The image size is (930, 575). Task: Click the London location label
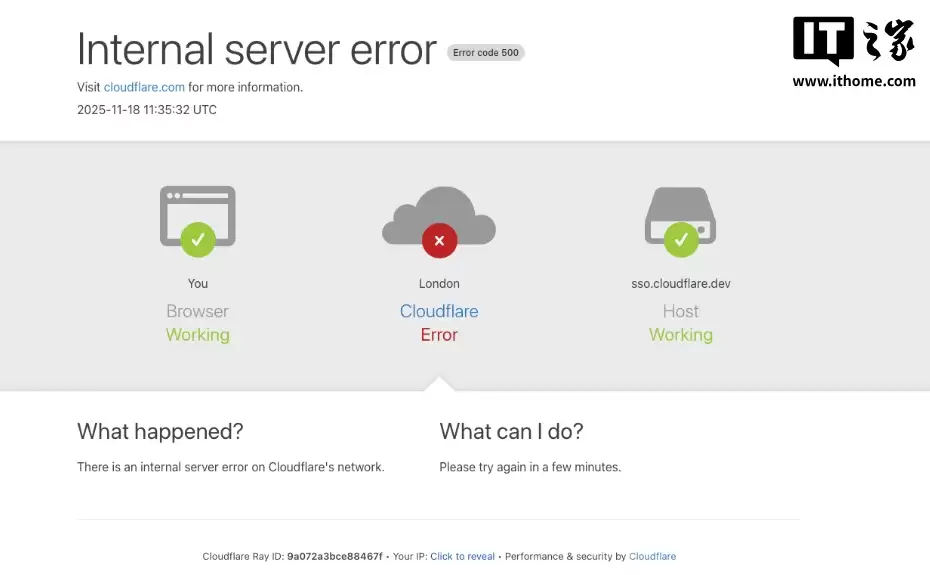click(x=439, y=284)
